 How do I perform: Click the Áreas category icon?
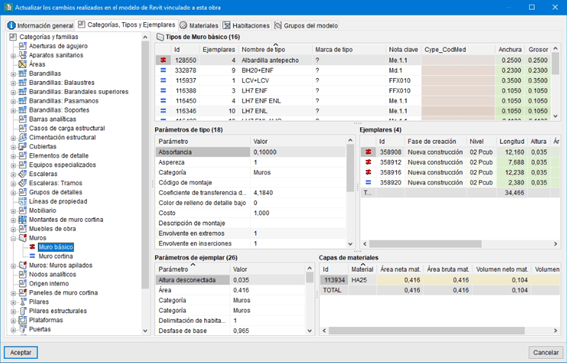(x=22, y=64)
